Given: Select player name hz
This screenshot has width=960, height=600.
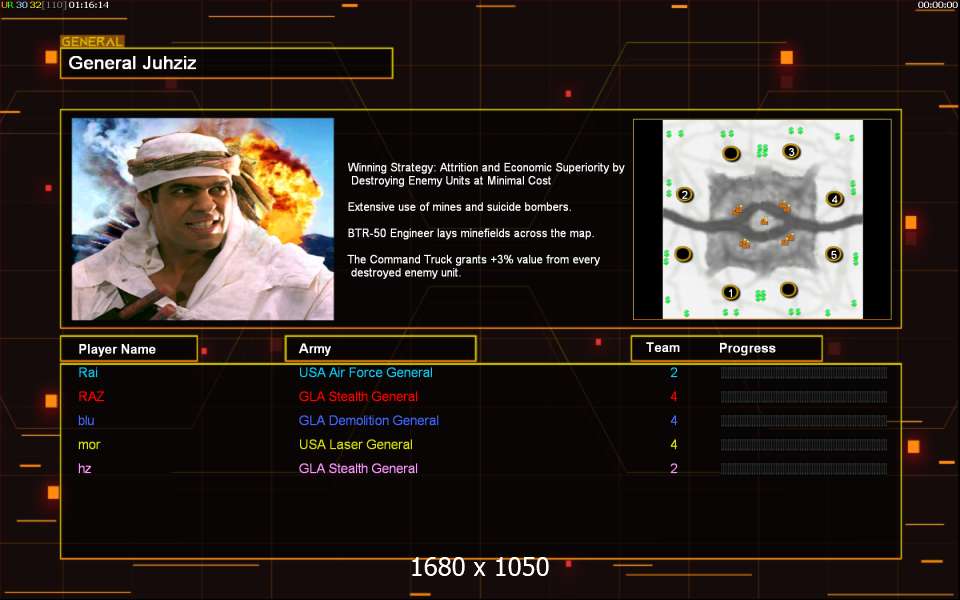Looking at the screenshot, I should (84, 468).
